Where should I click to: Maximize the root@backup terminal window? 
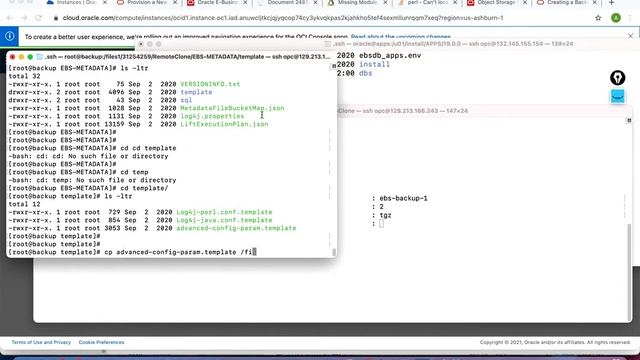point(30,57)
